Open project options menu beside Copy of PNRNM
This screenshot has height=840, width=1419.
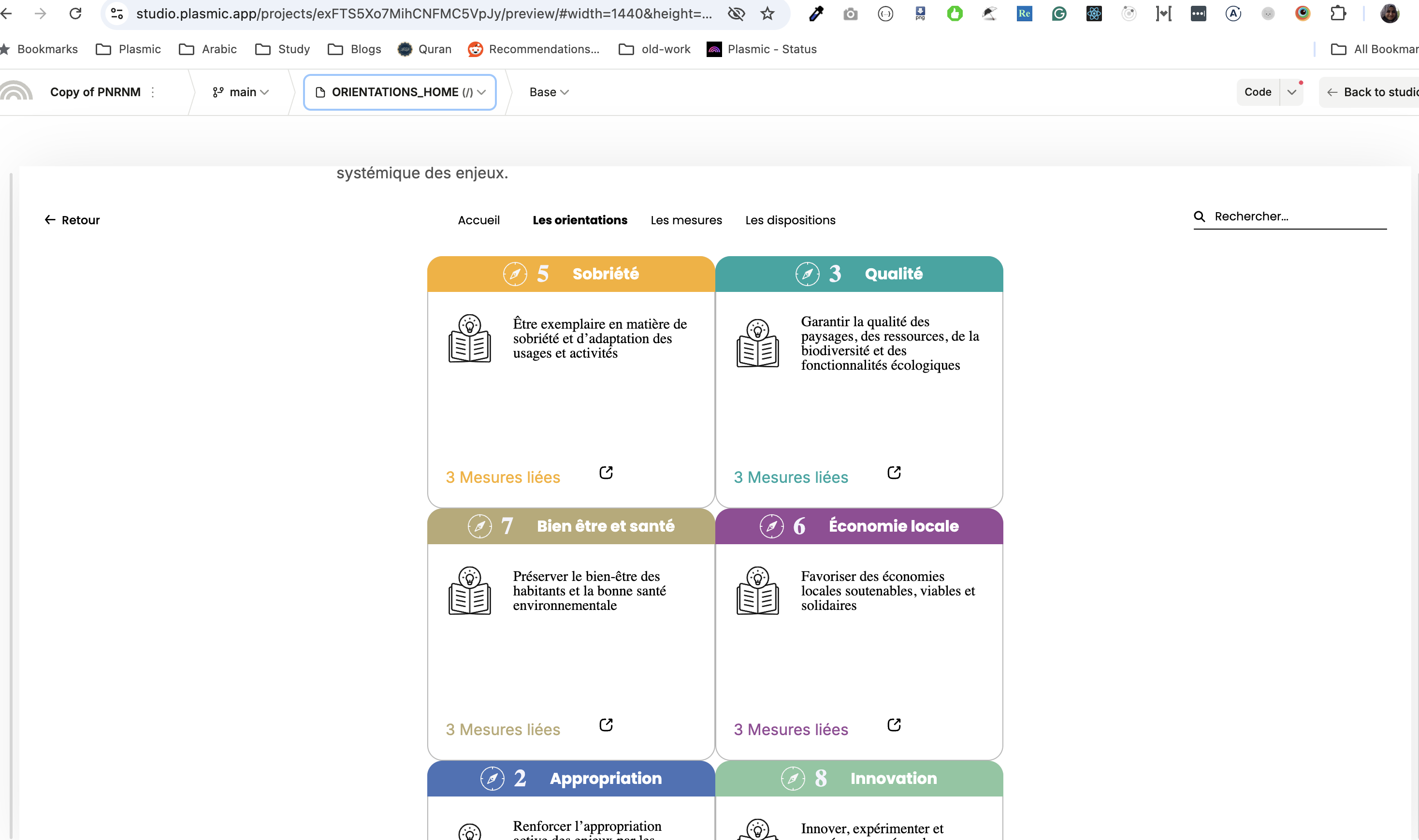(153, 92)
